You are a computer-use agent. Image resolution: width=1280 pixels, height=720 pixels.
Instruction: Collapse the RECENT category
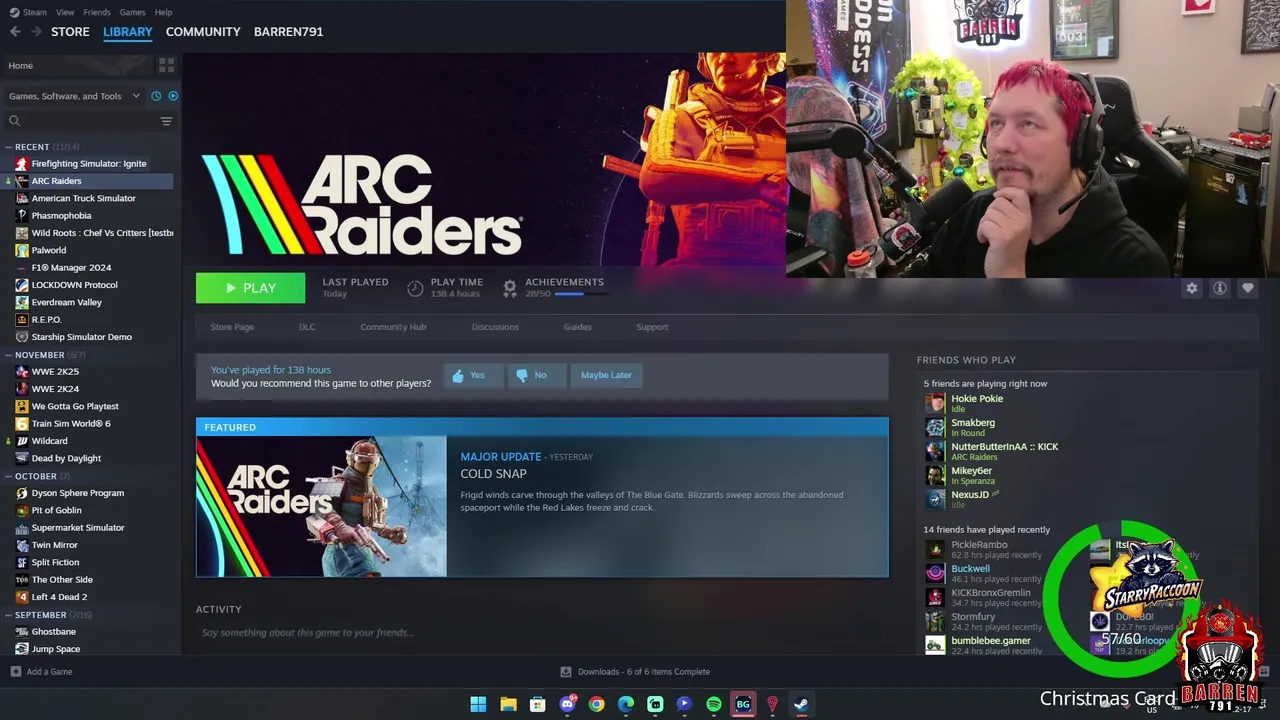8,147
